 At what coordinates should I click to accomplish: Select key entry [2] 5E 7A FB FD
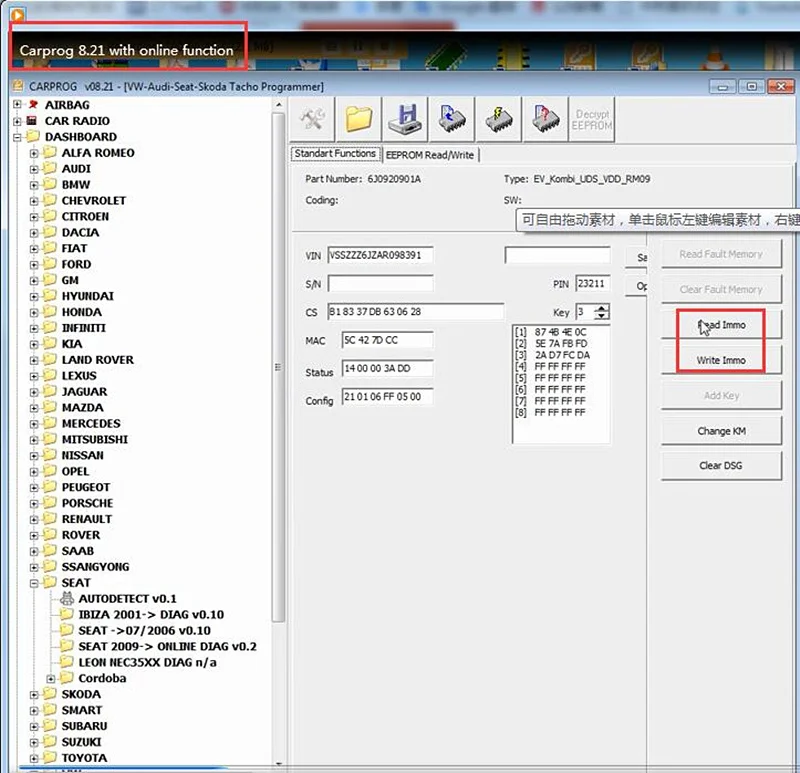click(551, 343)
